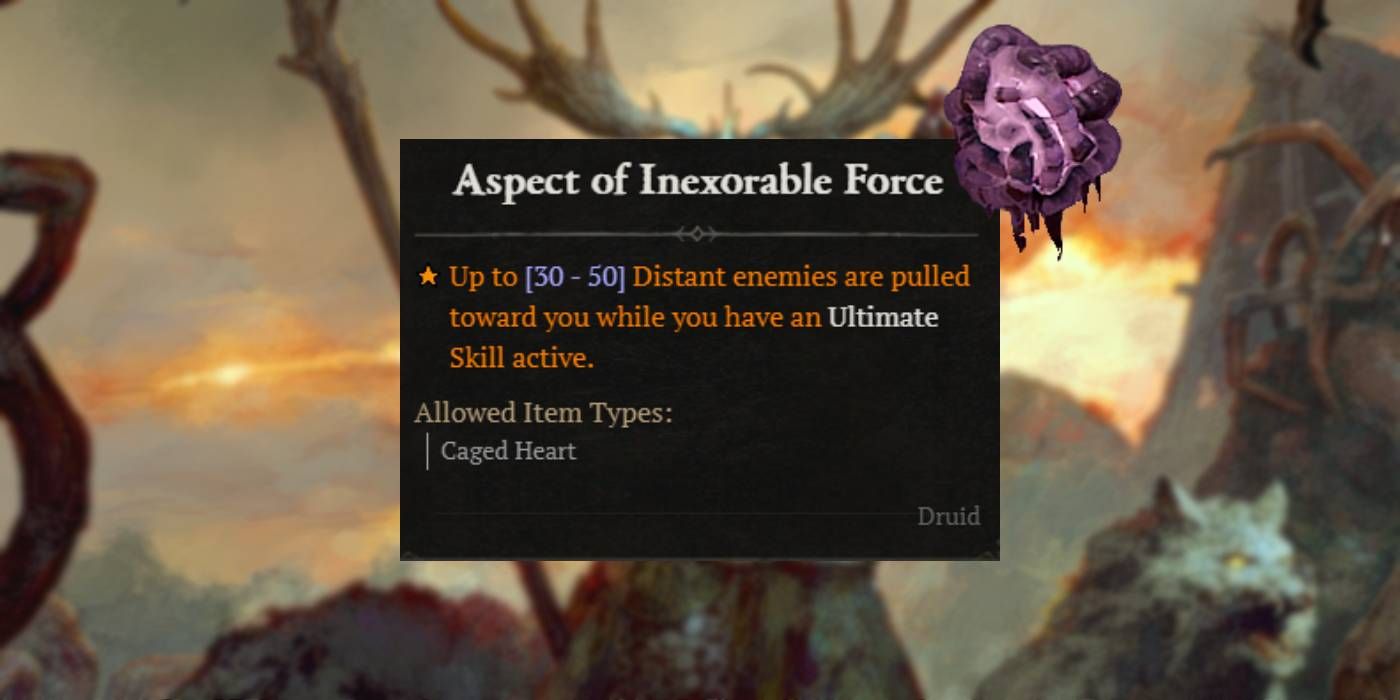Click the wolf head in the background
The height and width of the screenshot is (700, 1400).
(1230, 560)
